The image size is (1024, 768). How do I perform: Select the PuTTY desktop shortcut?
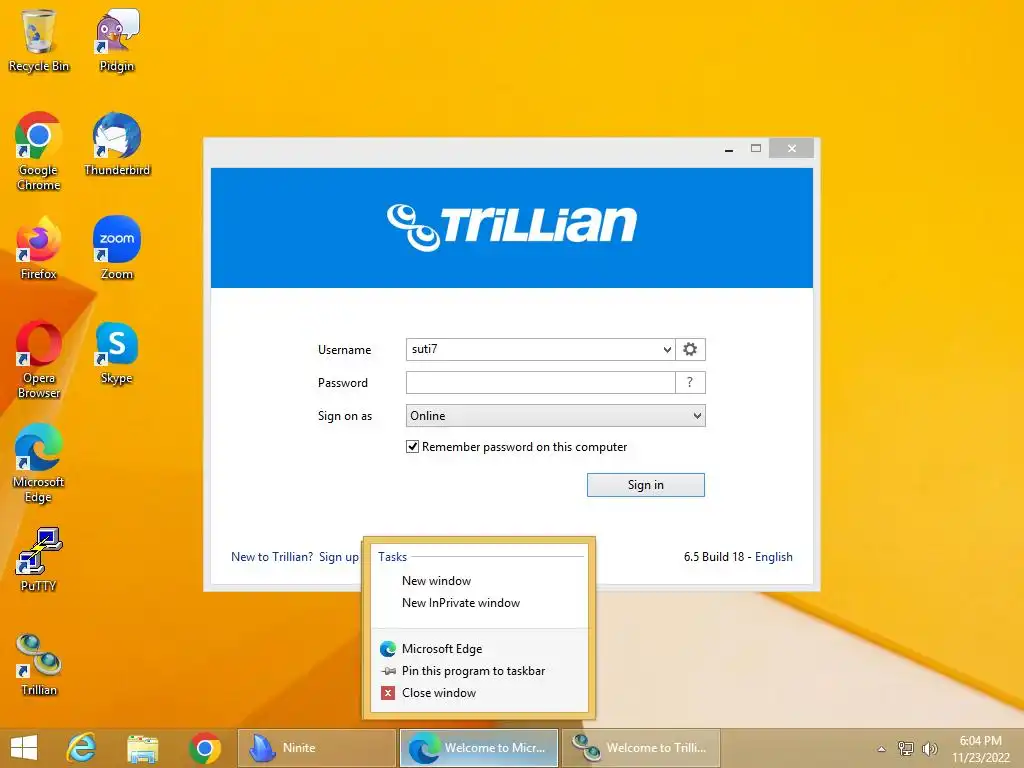[x=39, y=560]
